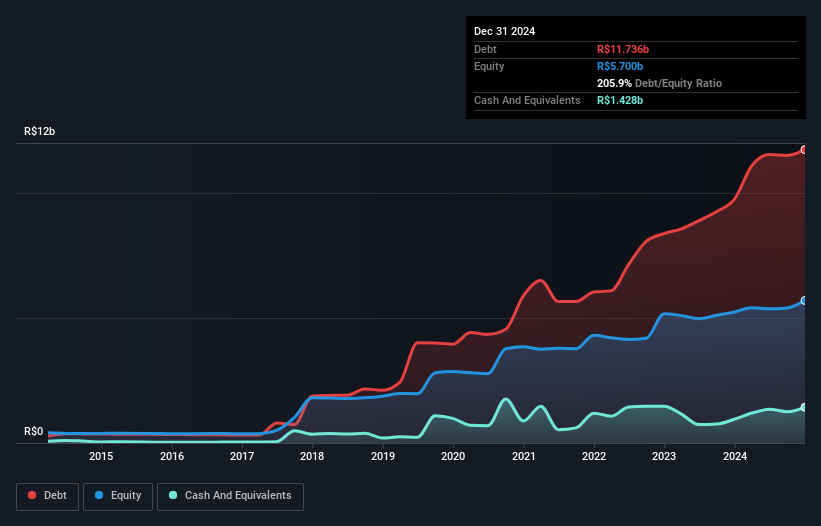Select the 2018 x-axis label
This screenshot has height=526, width=821.
point(312,456)
